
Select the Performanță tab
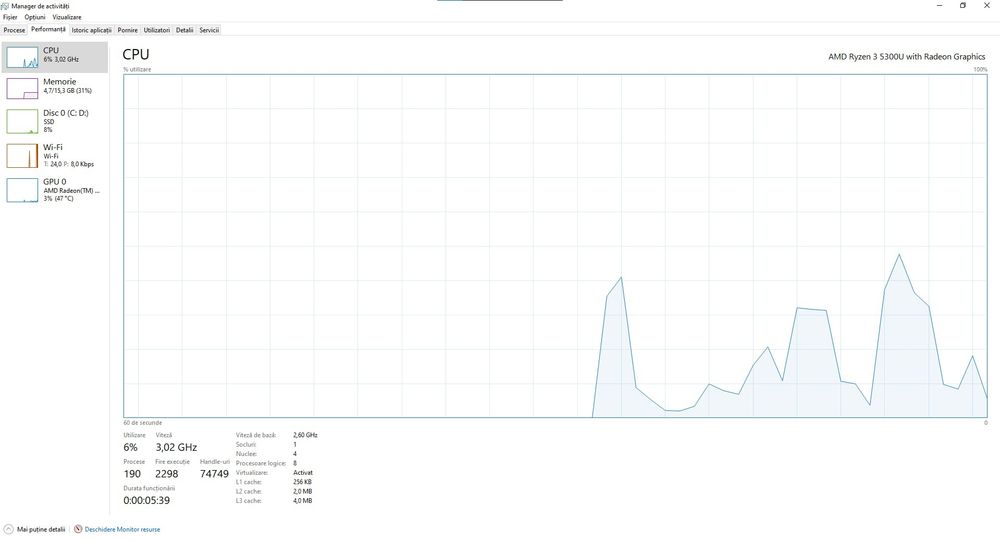pyautogui.click(x=48, y=29)
